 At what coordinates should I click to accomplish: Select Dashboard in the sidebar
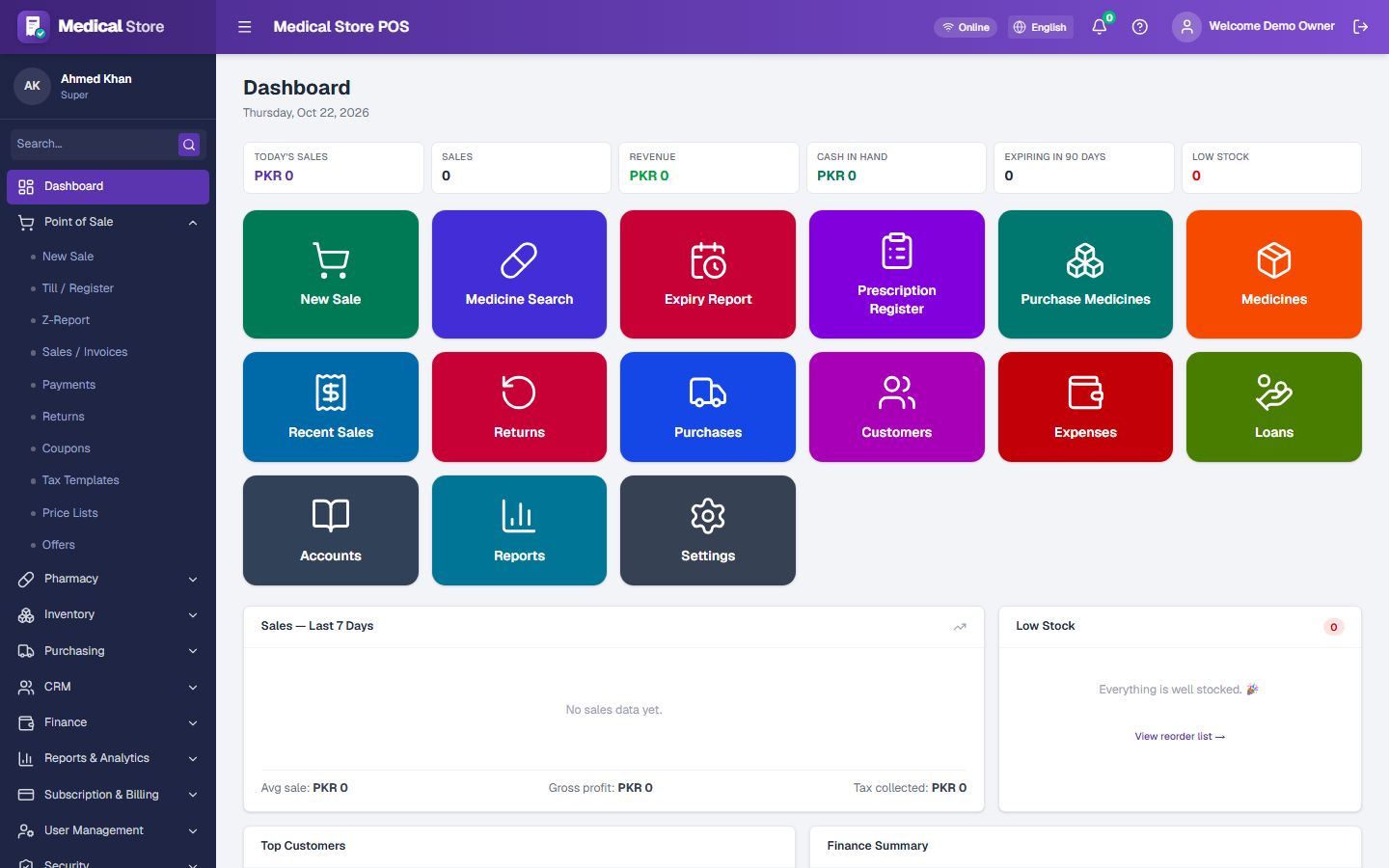(108, 186)
